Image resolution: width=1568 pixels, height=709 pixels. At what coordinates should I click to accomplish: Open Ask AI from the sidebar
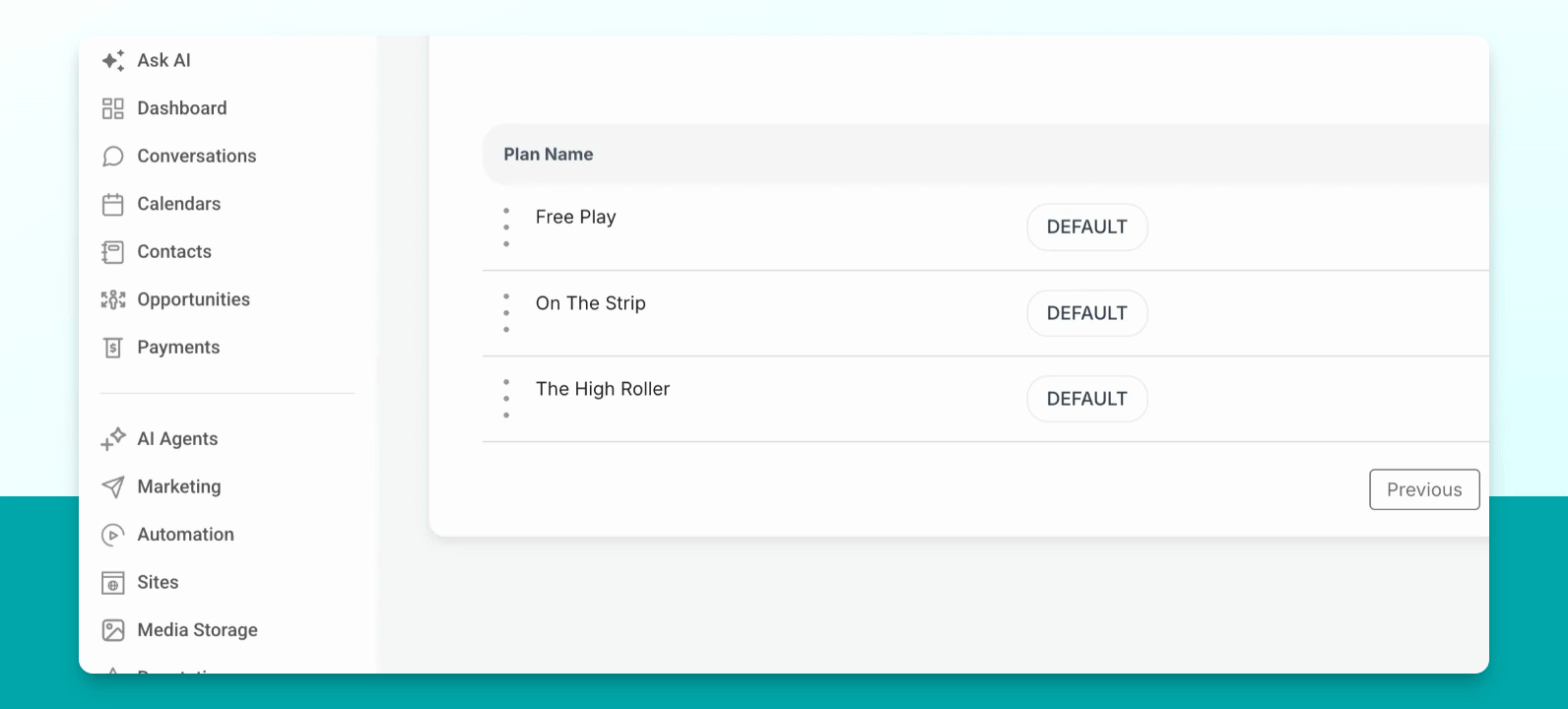(x=163, y=61)
